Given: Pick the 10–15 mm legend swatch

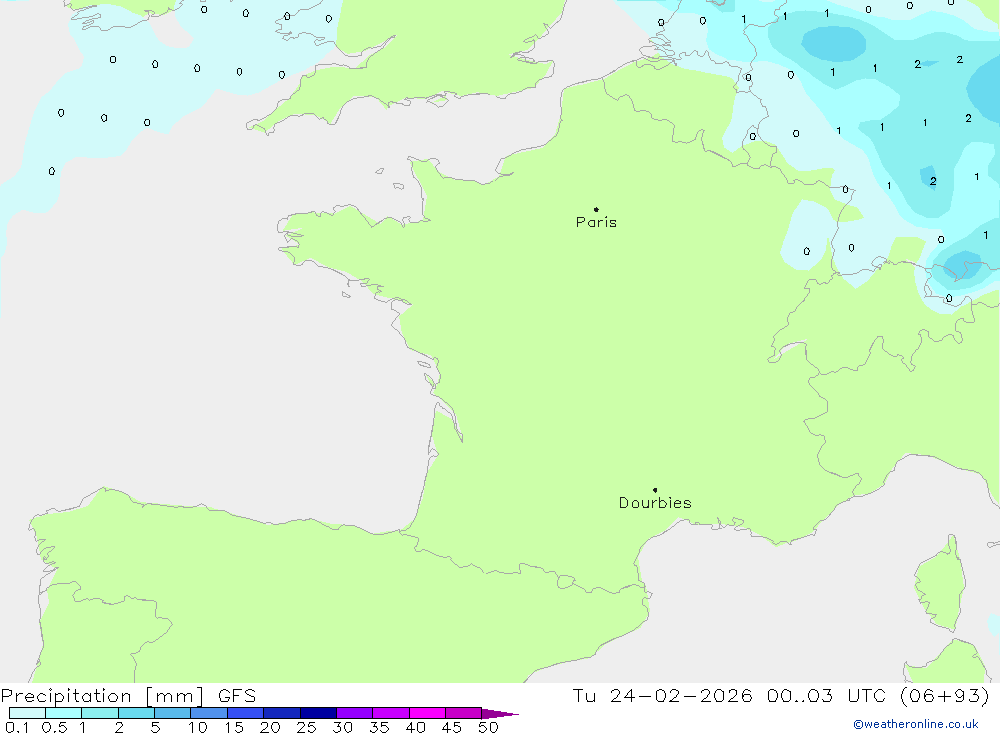Looking at the screenshot, I should click(x=209, y=713).
